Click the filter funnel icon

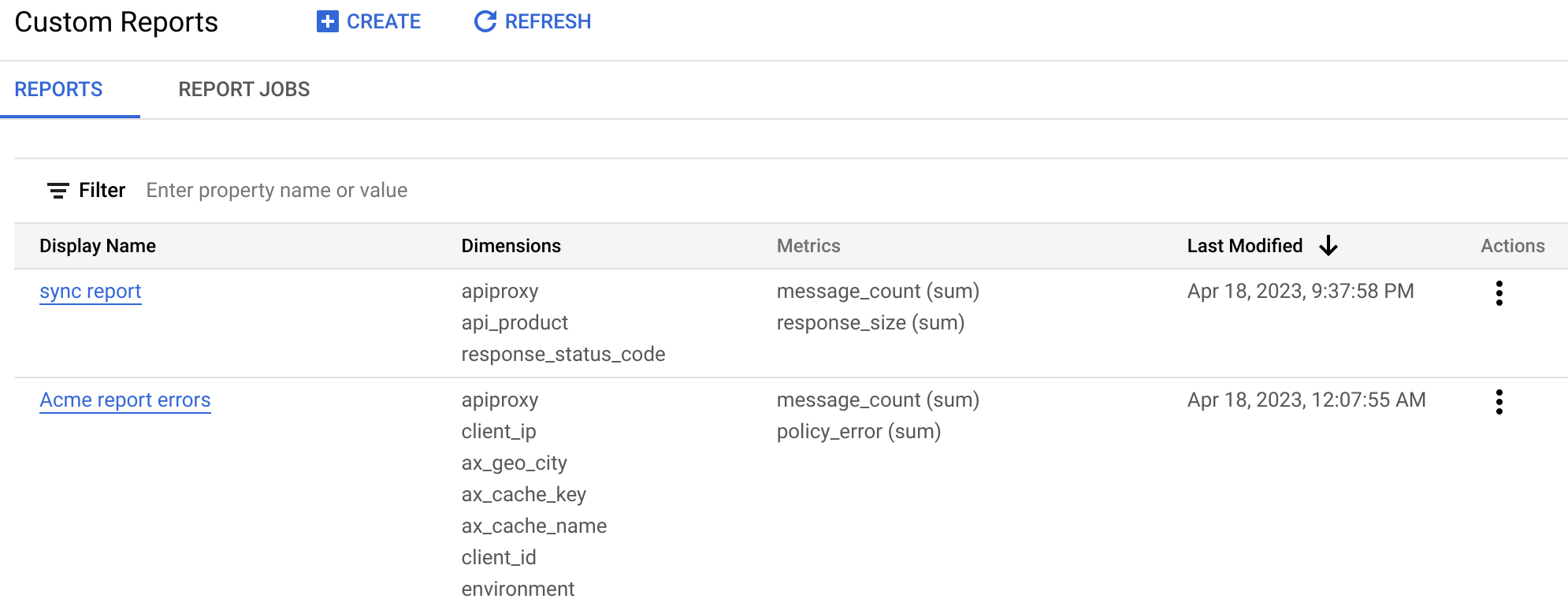57,190
